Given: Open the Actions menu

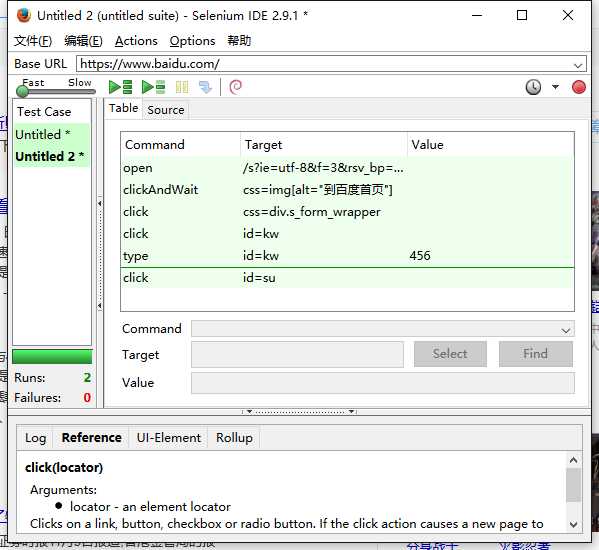Looking at the screenshot, I should click(x=136, y=41).
